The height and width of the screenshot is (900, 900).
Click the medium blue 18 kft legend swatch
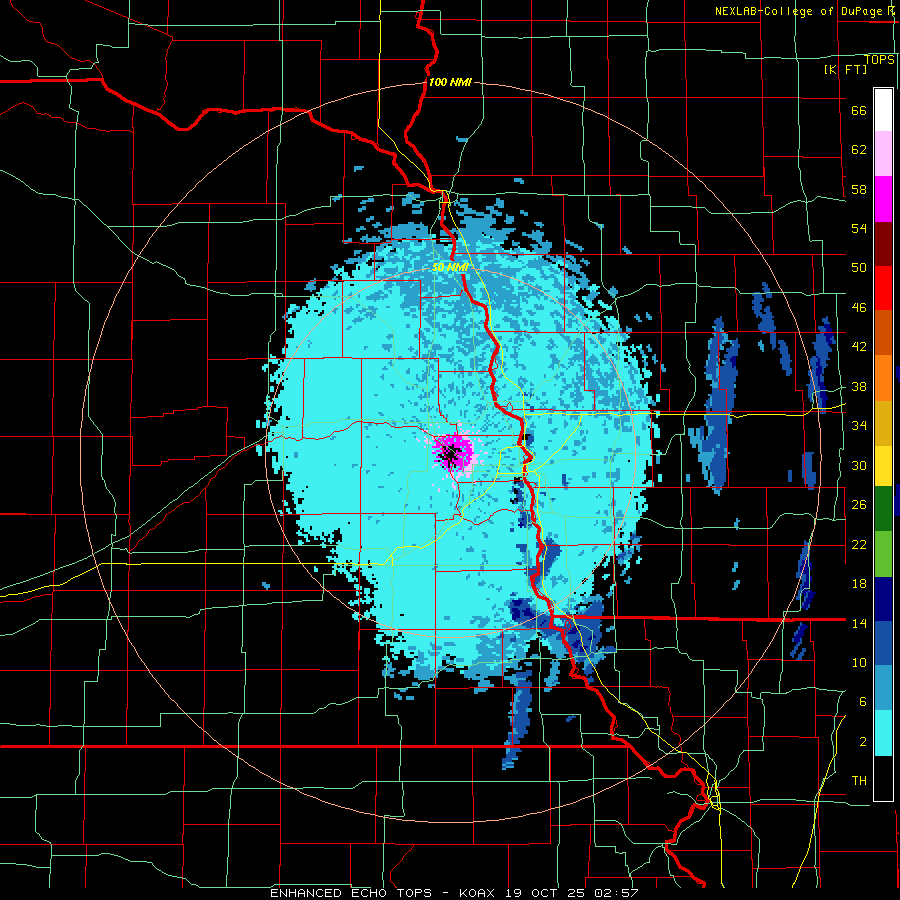click(x=883, y=643)
